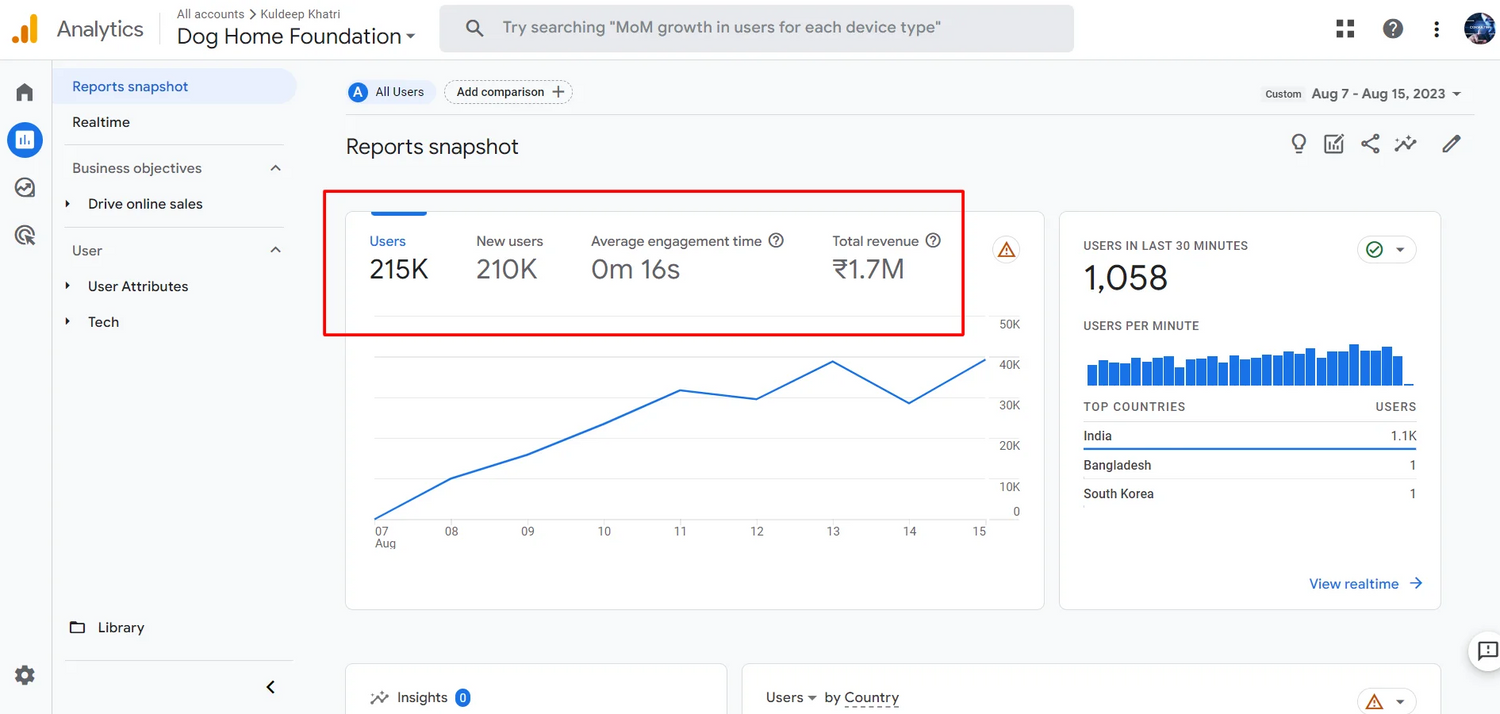The height and width of the screenshot is (714, 1500).
Task: Click Add comparison
Action: click(509, 92)
